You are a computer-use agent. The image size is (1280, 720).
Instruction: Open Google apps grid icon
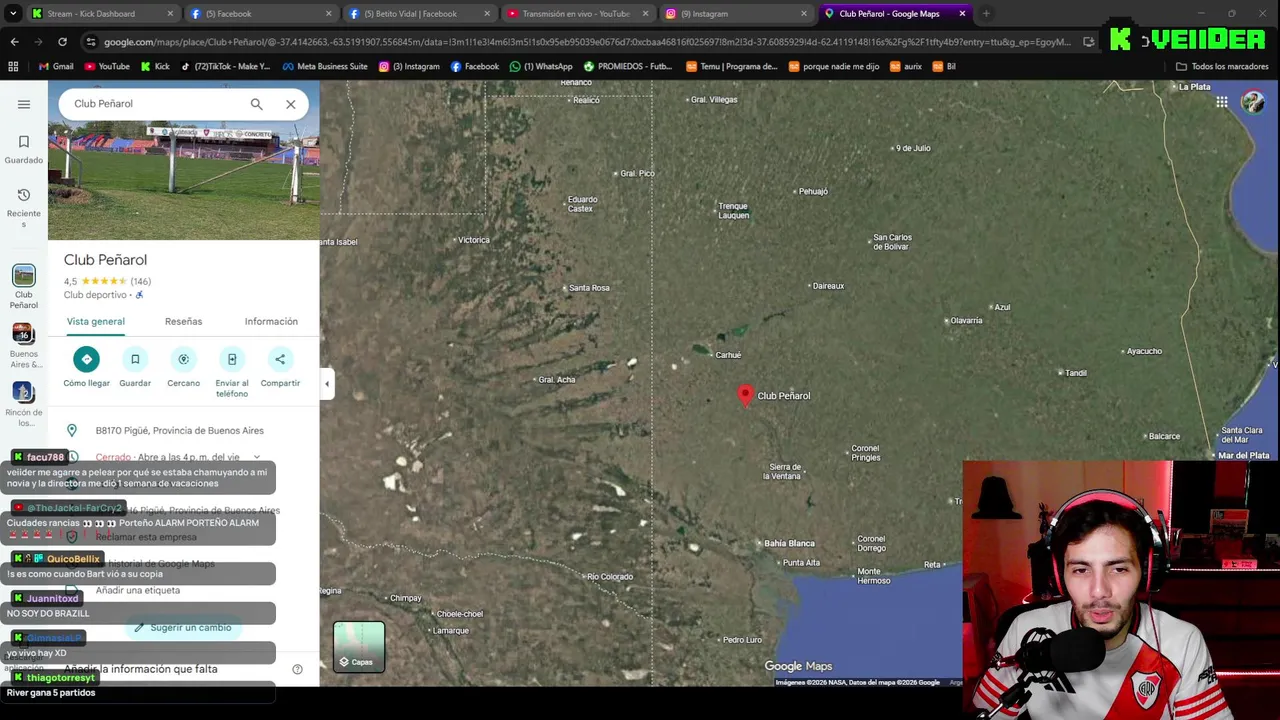pos(1222,102)
